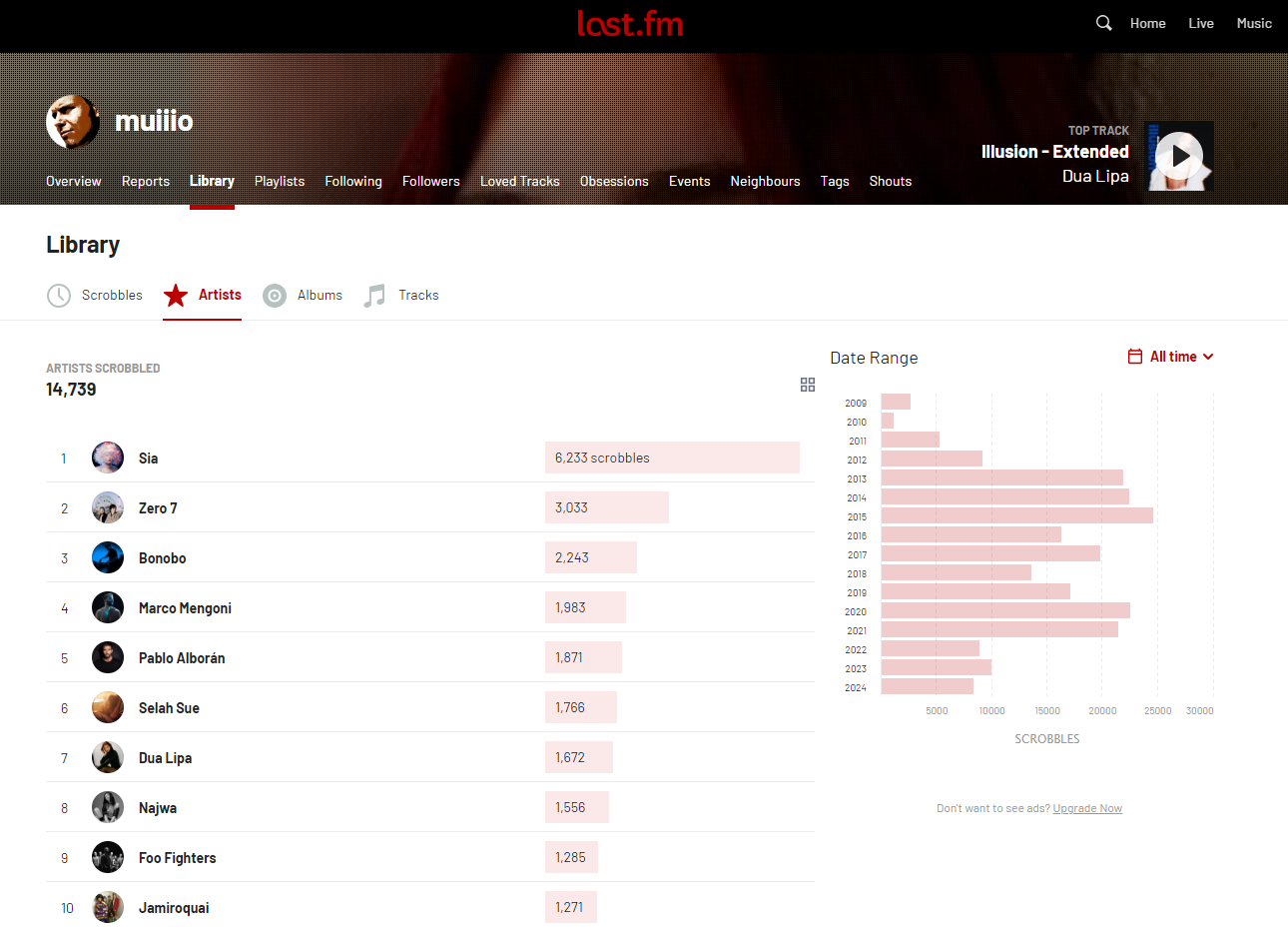This screenshot has height=929, width=1288.
Task: Click the calendar icon beside All time
Action: click(1135, 357)
